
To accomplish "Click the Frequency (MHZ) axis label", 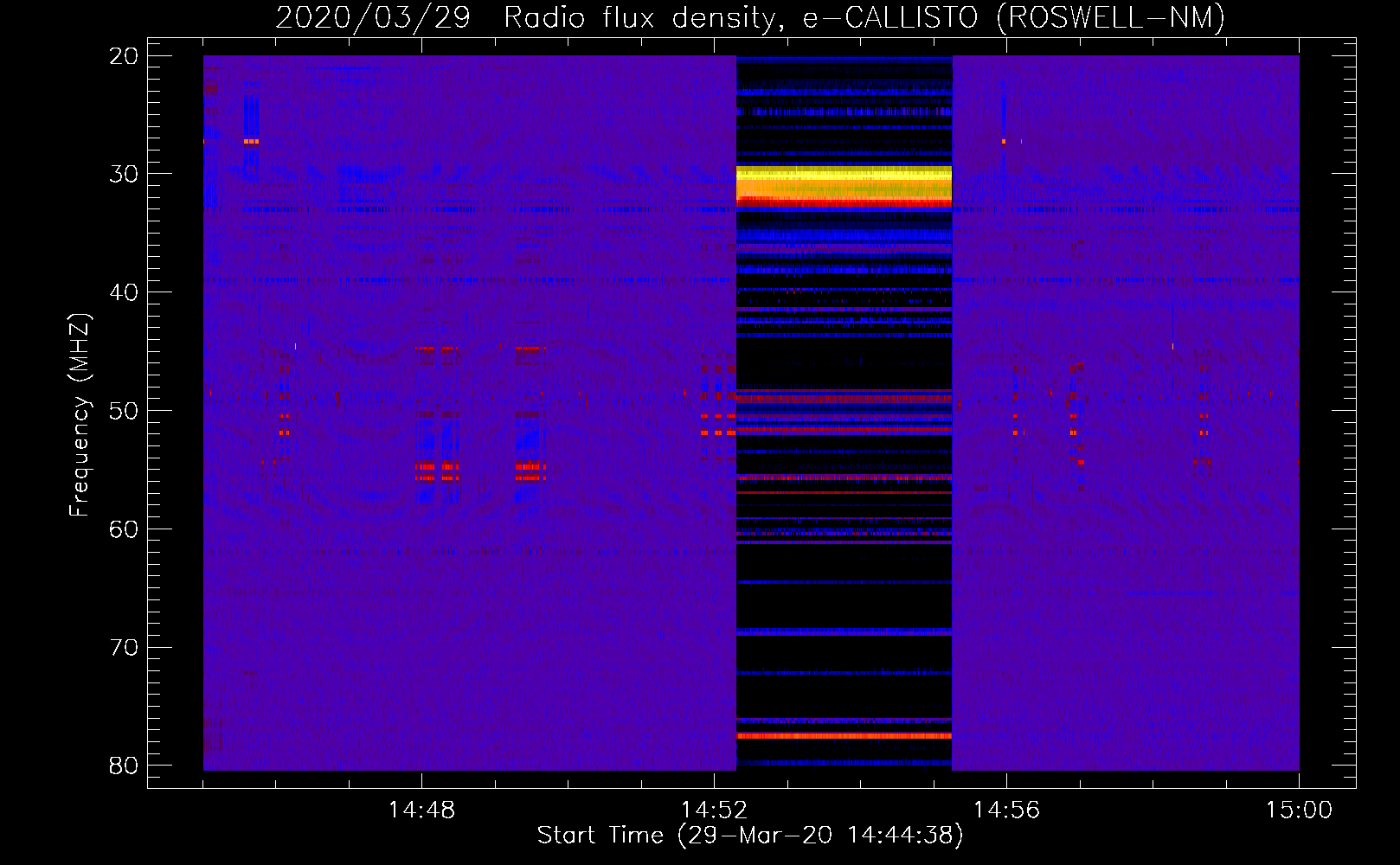I will pyautogui.click(x=80, y=415).
